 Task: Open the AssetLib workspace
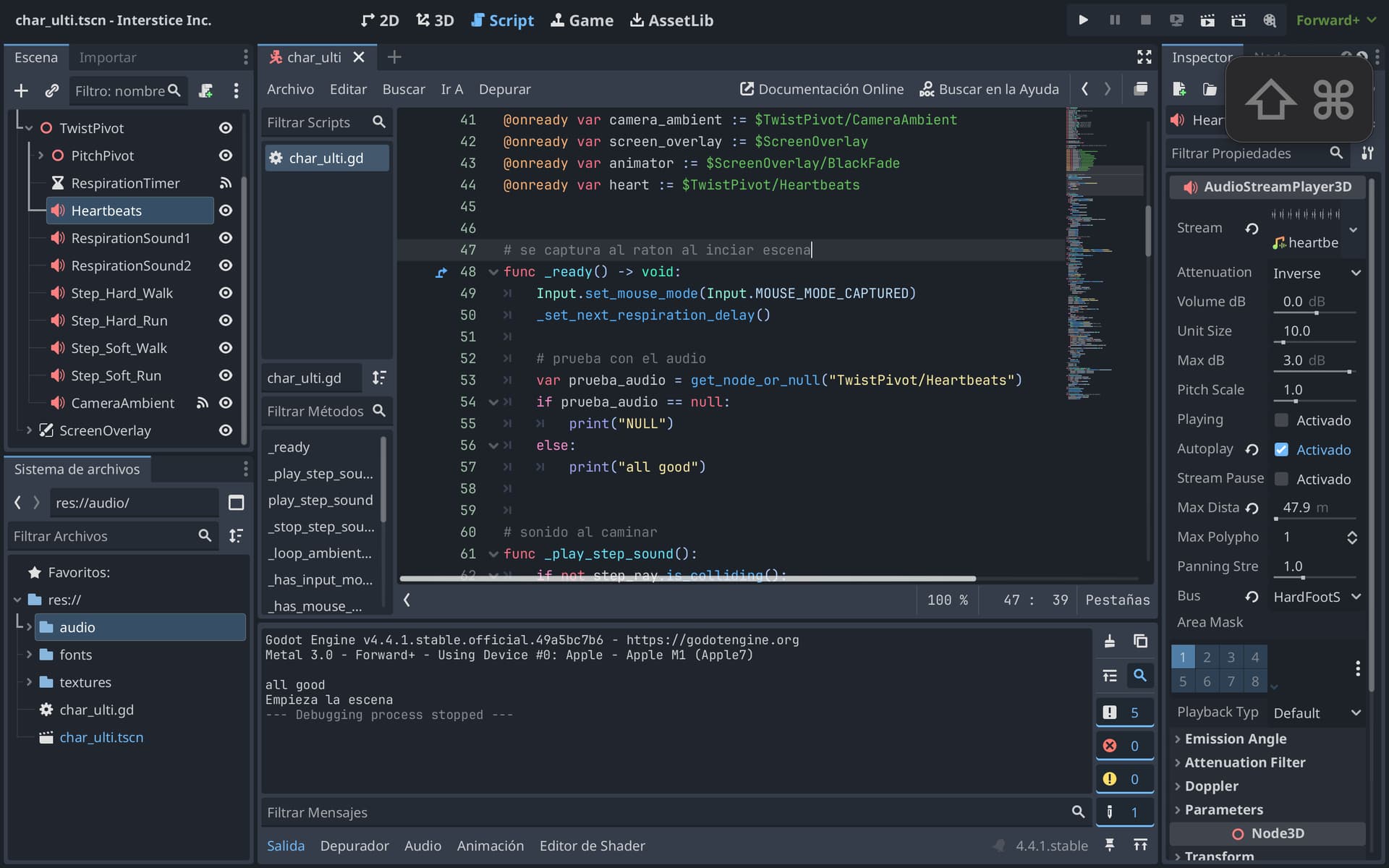pyautogui.click(x=671, y=20)
